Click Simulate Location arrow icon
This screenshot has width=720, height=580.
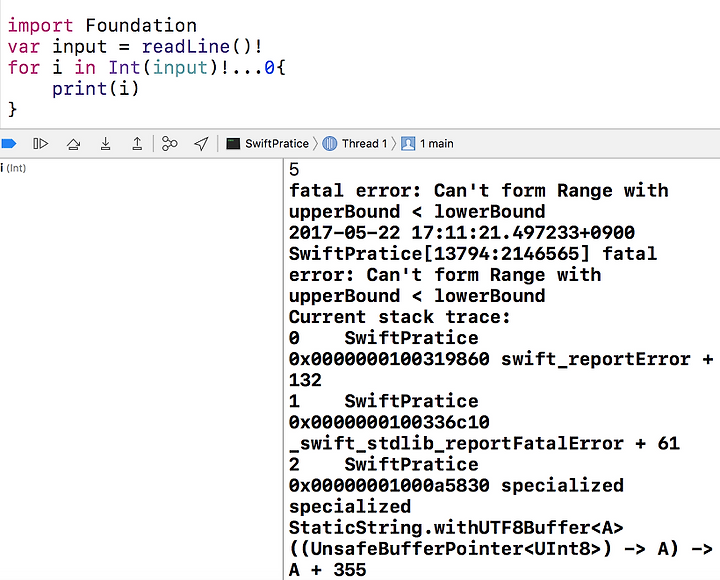[201, 144]
